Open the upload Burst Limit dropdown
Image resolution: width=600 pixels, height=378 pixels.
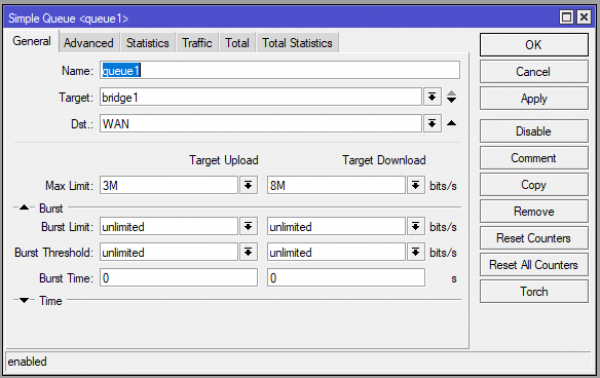click(x=248, y=226)
